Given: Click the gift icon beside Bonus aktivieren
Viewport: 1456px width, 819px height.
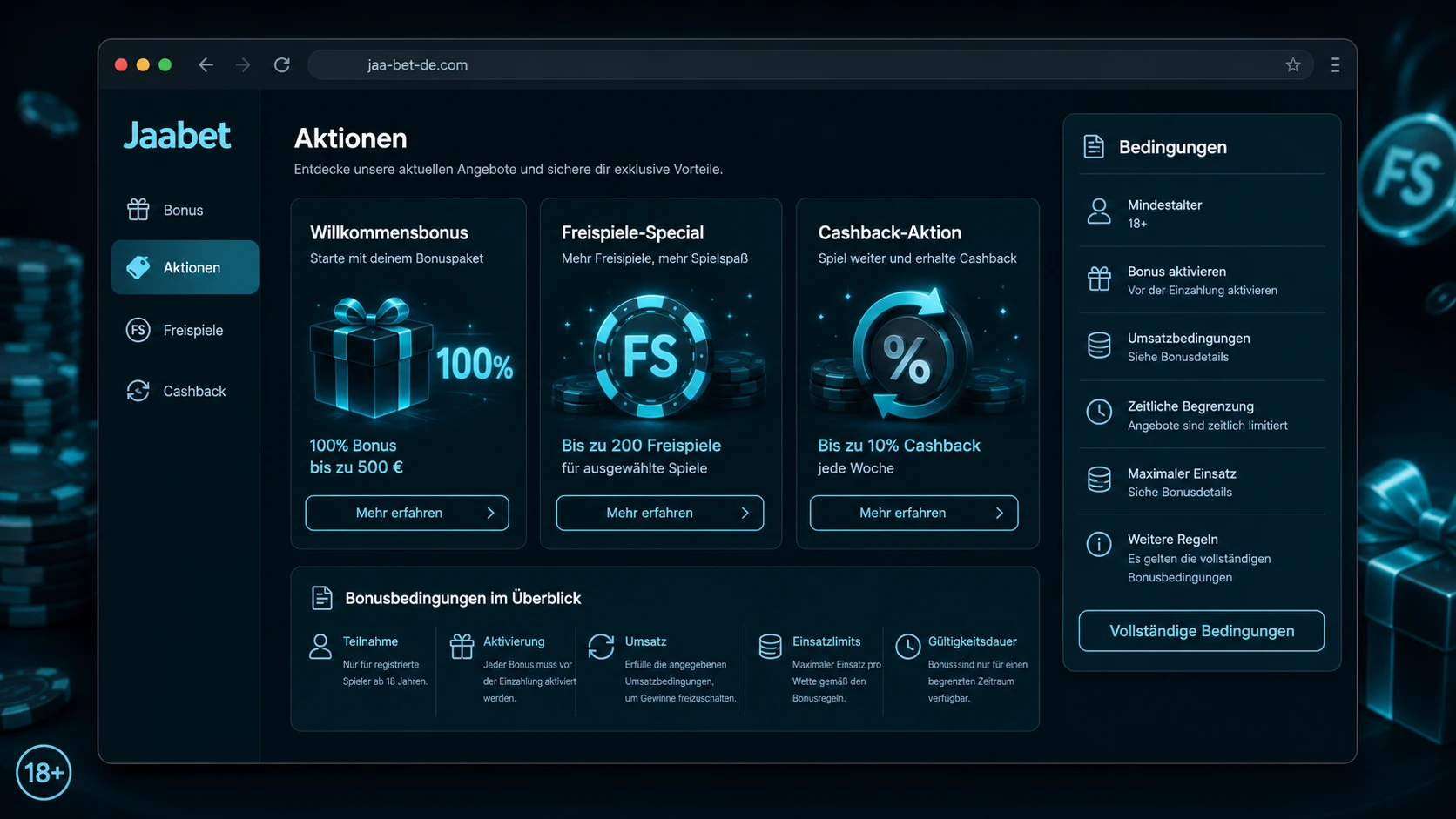Looking at the screenshot, I should click(x=1099, y=279).
